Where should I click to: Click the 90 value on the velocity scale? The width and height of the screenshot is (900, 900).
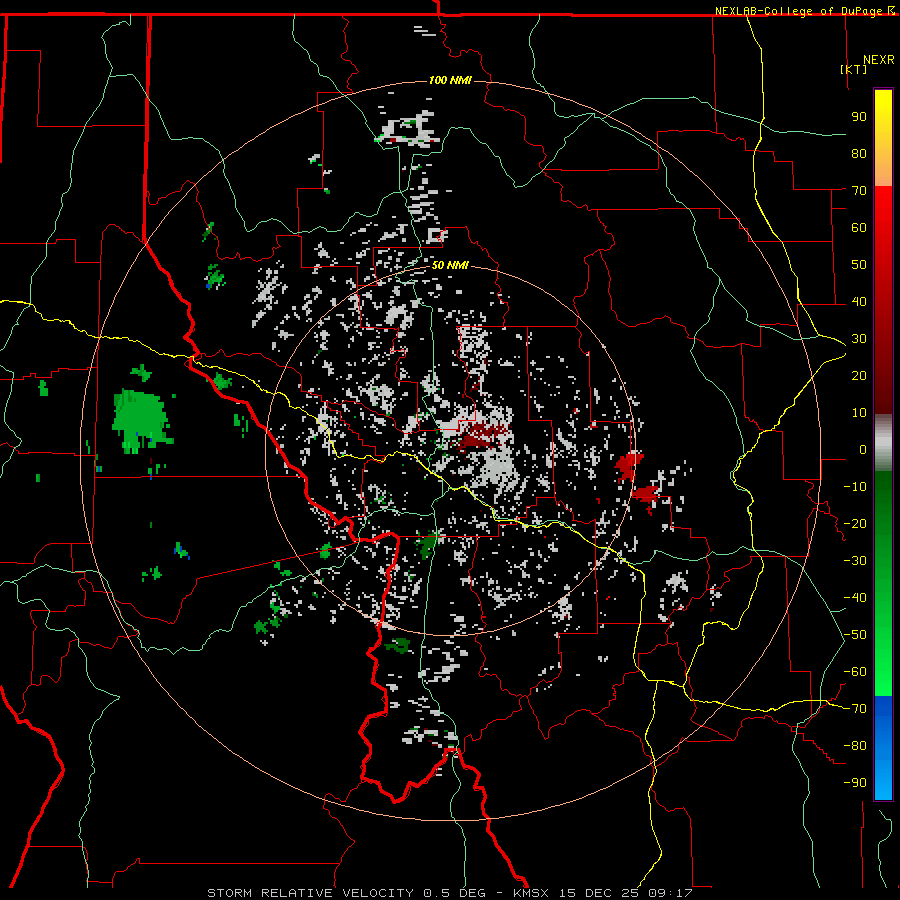(x=859, y=117)
